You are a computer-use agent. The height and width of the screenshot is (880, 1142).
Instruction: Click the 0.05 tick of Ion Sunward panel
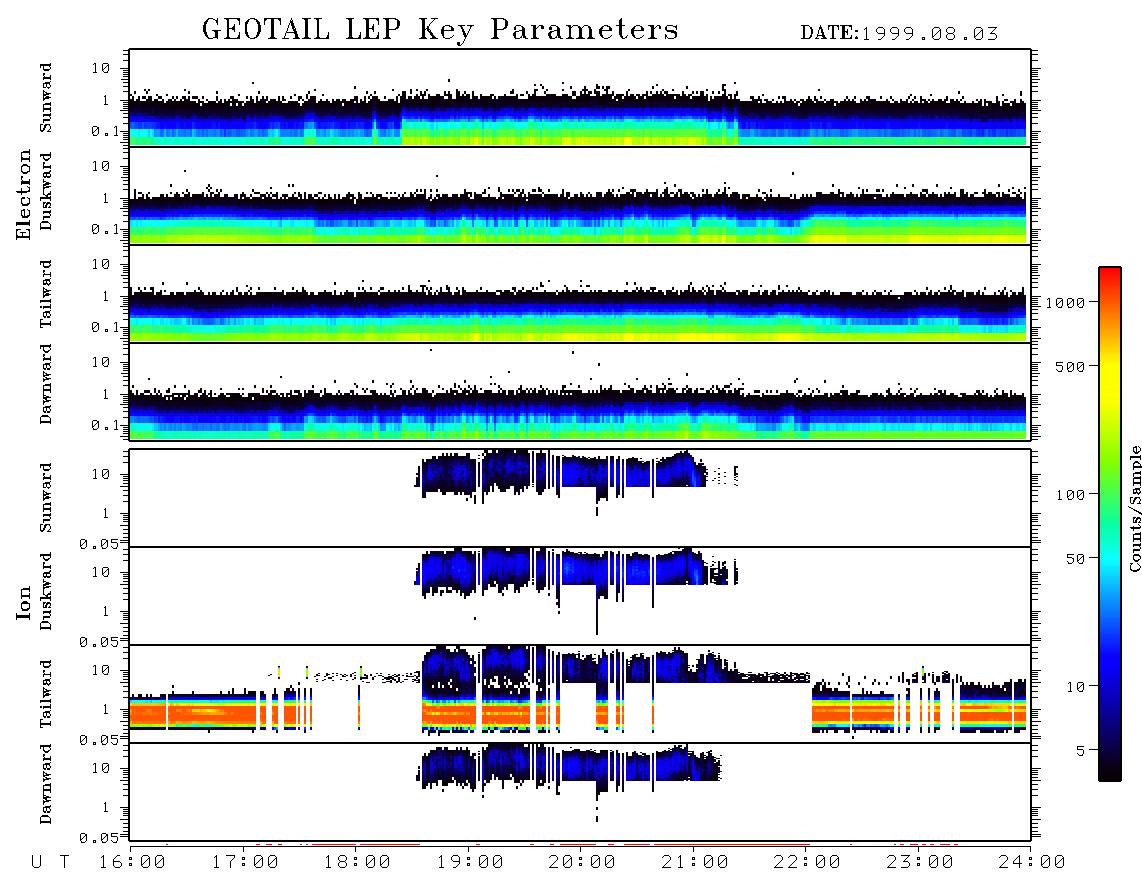(x=99, y=543)
